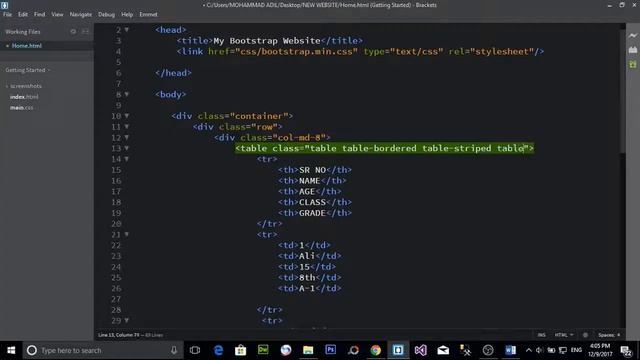
Task: Open the Navigate menu
Action: click(x=81, y=14)
